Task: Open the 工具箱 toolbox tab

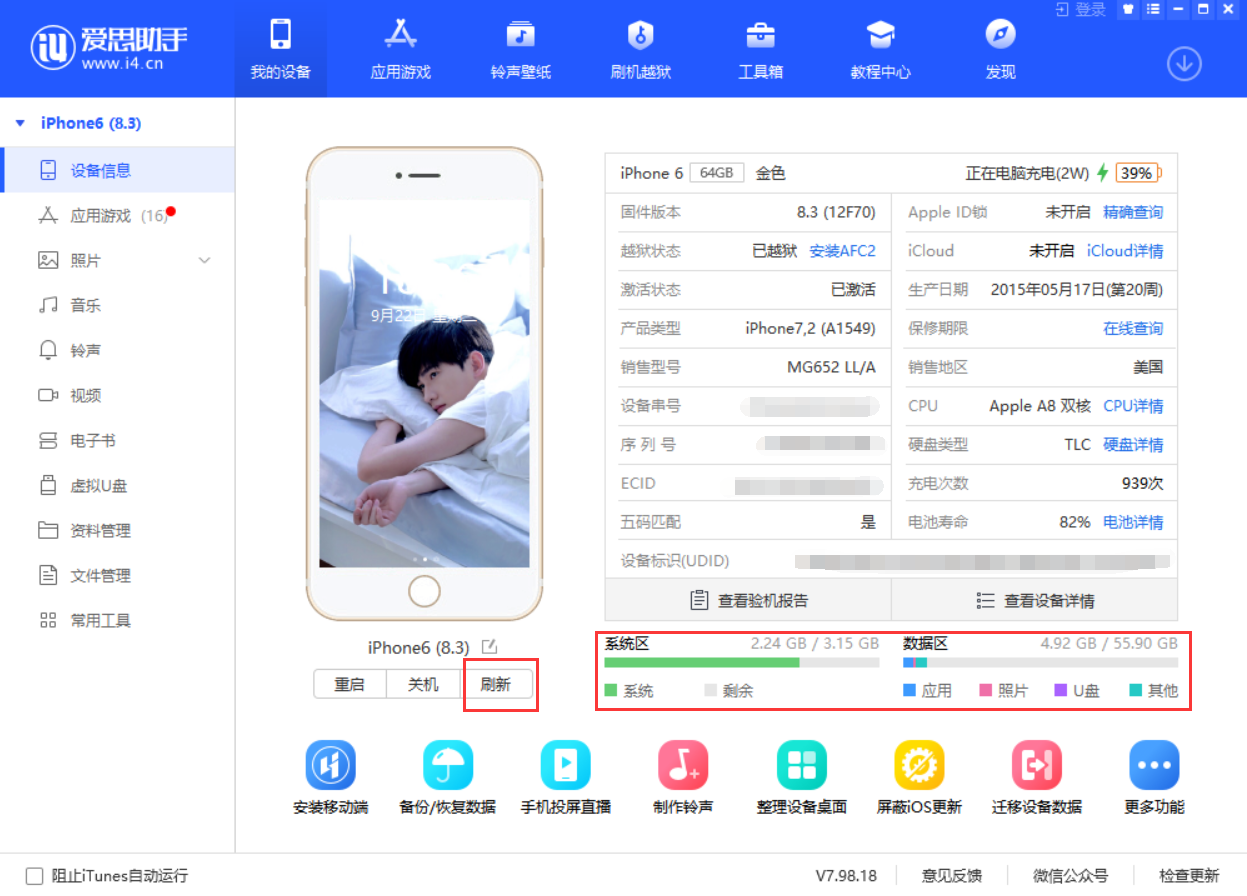Action: point(760,48)
